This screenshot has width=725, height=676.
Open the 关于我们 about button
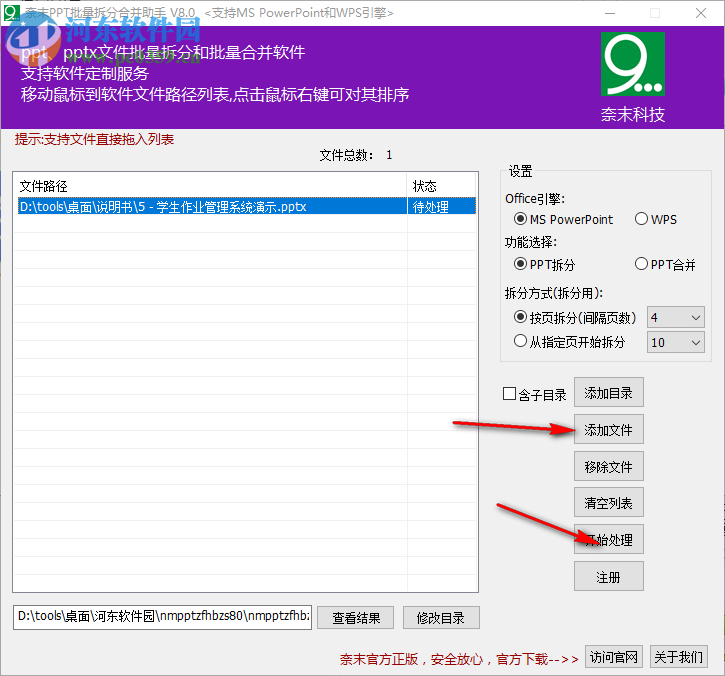[x=679, y=657]
